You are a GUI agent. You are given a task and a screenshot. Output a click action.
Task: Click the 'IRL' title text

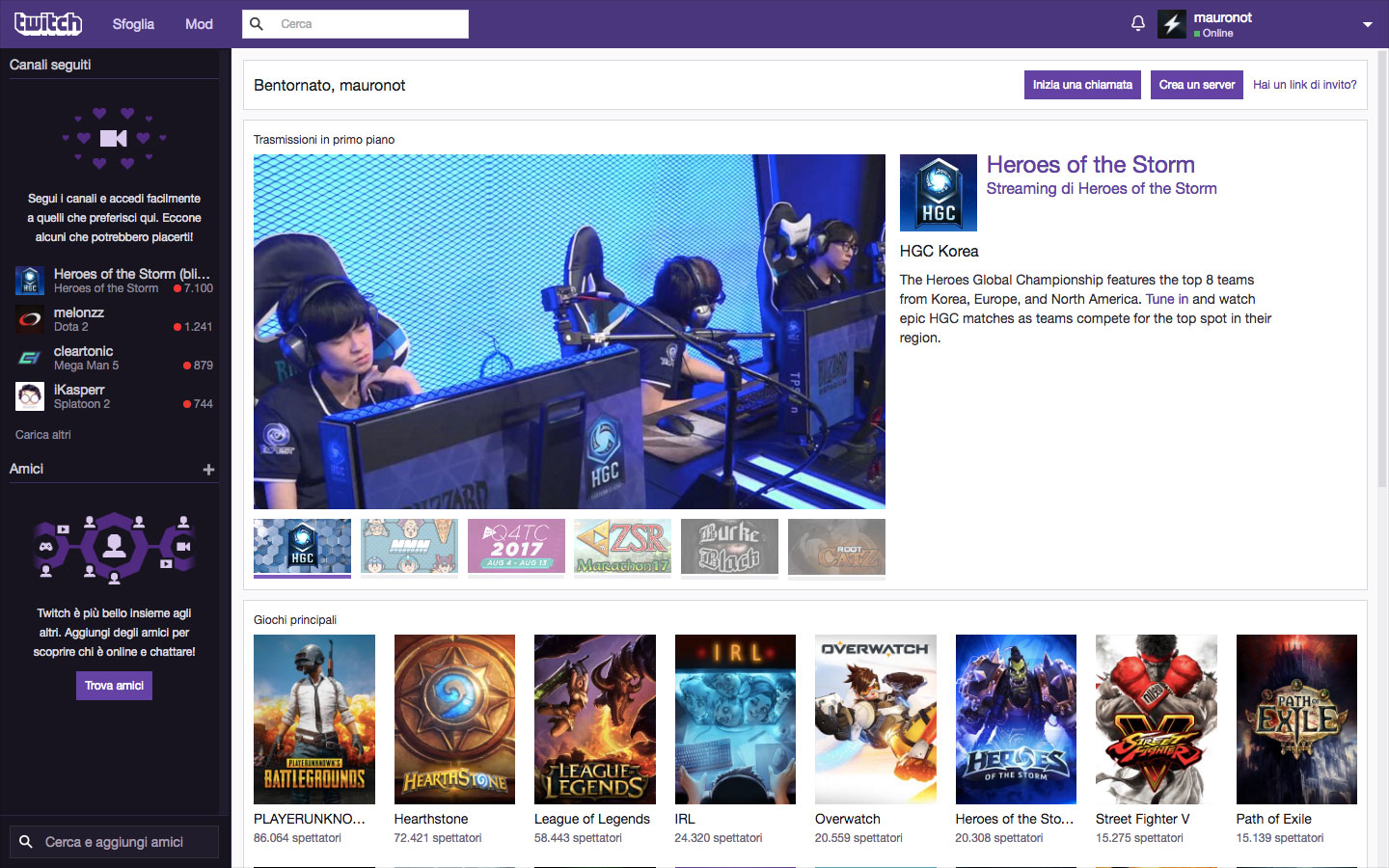click(685, 819)
